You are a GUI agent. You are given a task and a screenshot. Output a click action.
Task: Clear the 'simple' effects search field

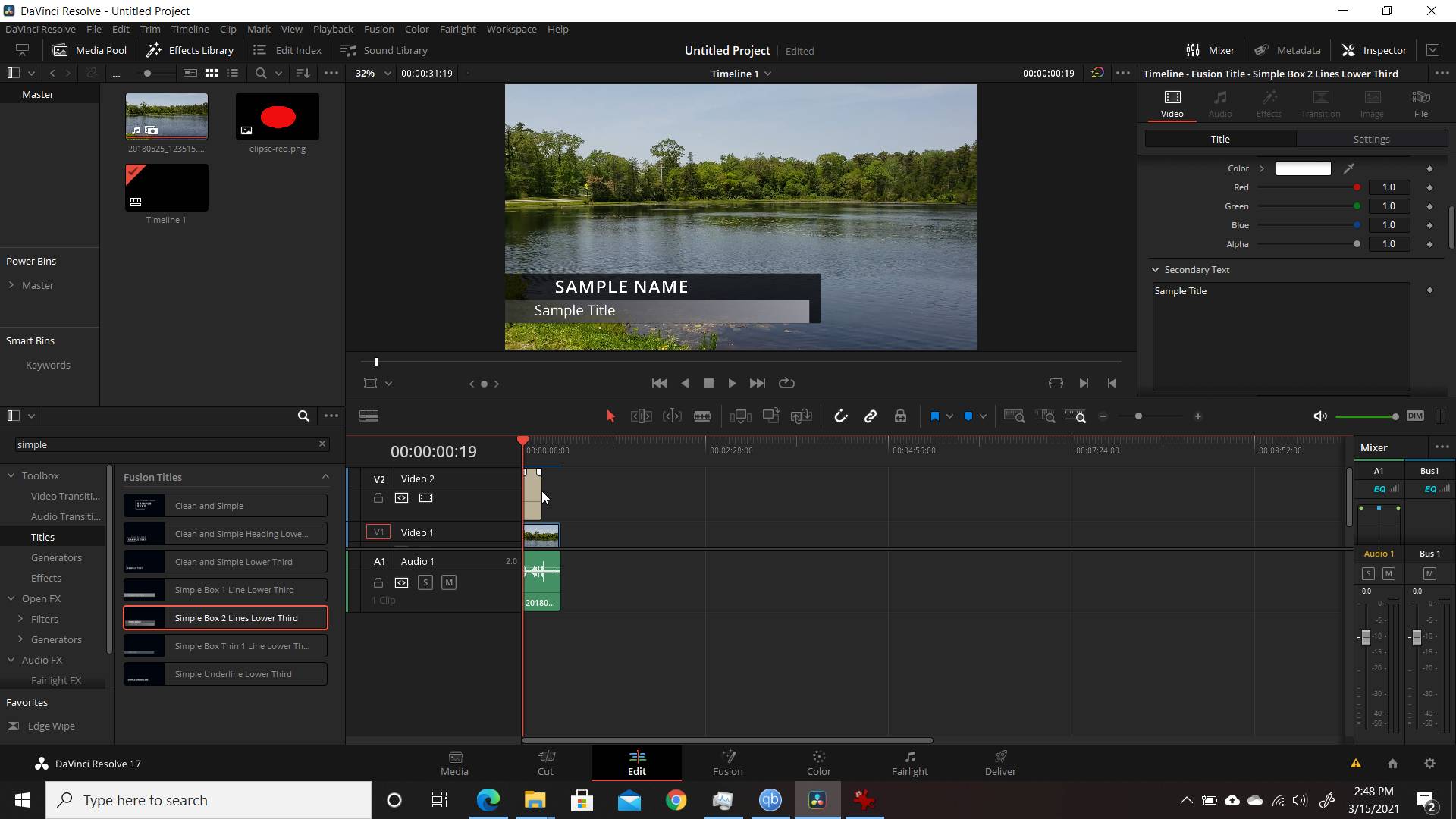click(x=322, y=444)
